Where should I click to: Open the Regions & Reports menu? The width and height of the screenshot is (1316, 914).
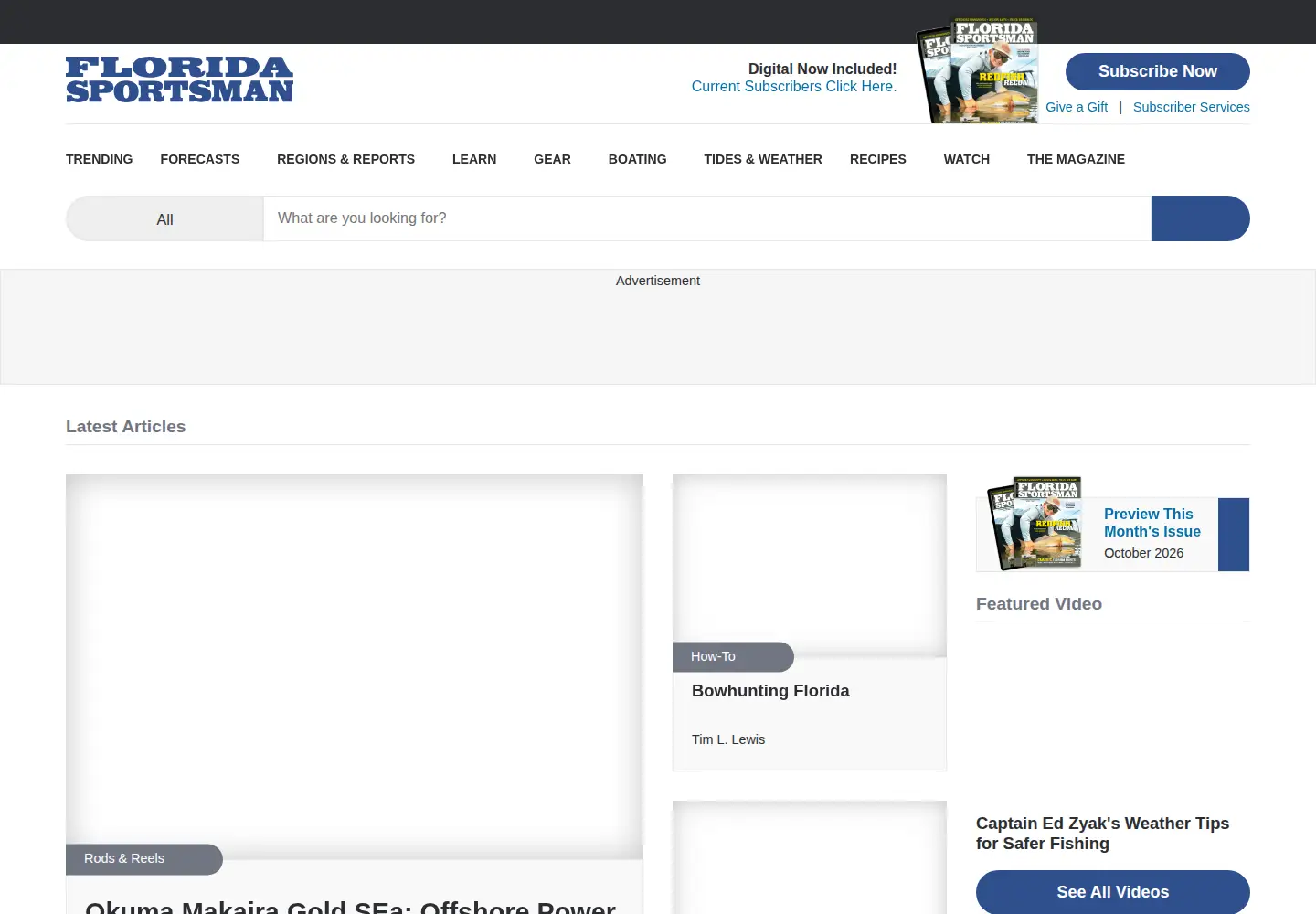[x=345, y=159]
